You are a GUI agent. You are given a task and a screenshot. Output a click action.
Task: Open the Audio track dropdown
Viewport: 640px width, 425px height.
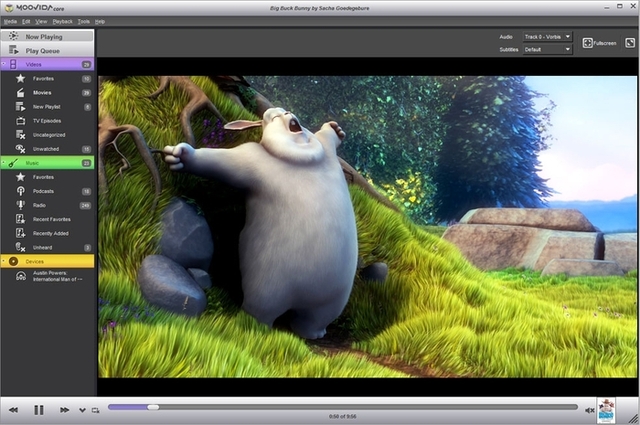(547, 37)
